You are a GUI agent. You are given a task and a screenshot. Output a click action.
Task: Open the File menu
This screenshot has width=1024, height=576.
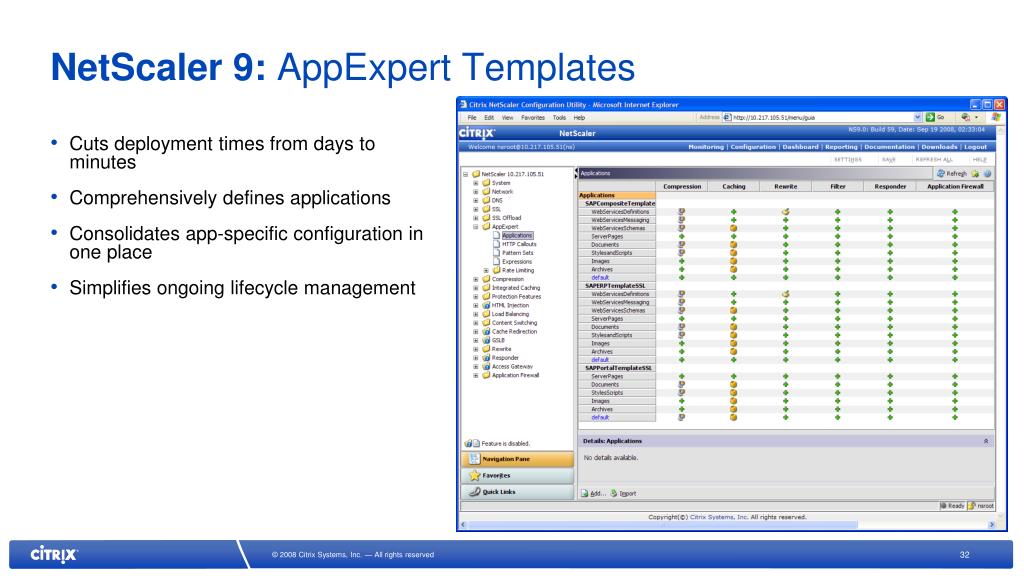[x=472, y=118]
